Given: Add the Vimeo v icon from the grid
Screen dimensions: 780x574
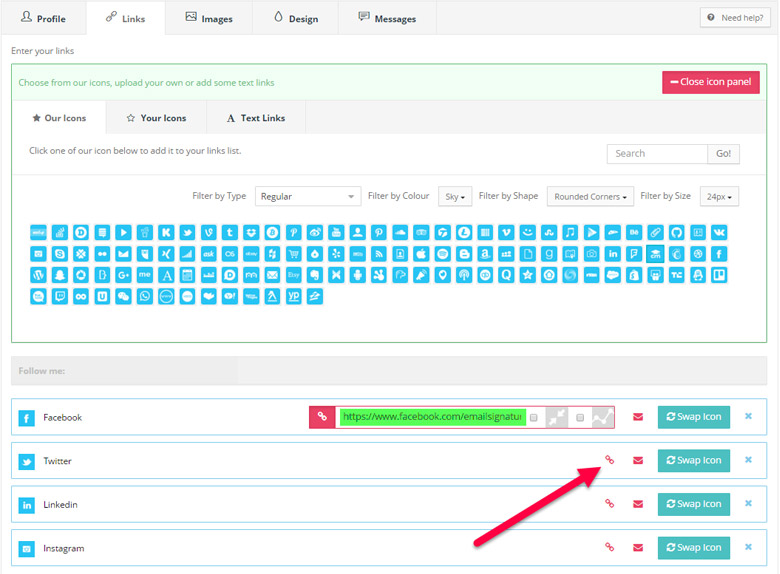Looking at the screenshot, I should (506, 232).
